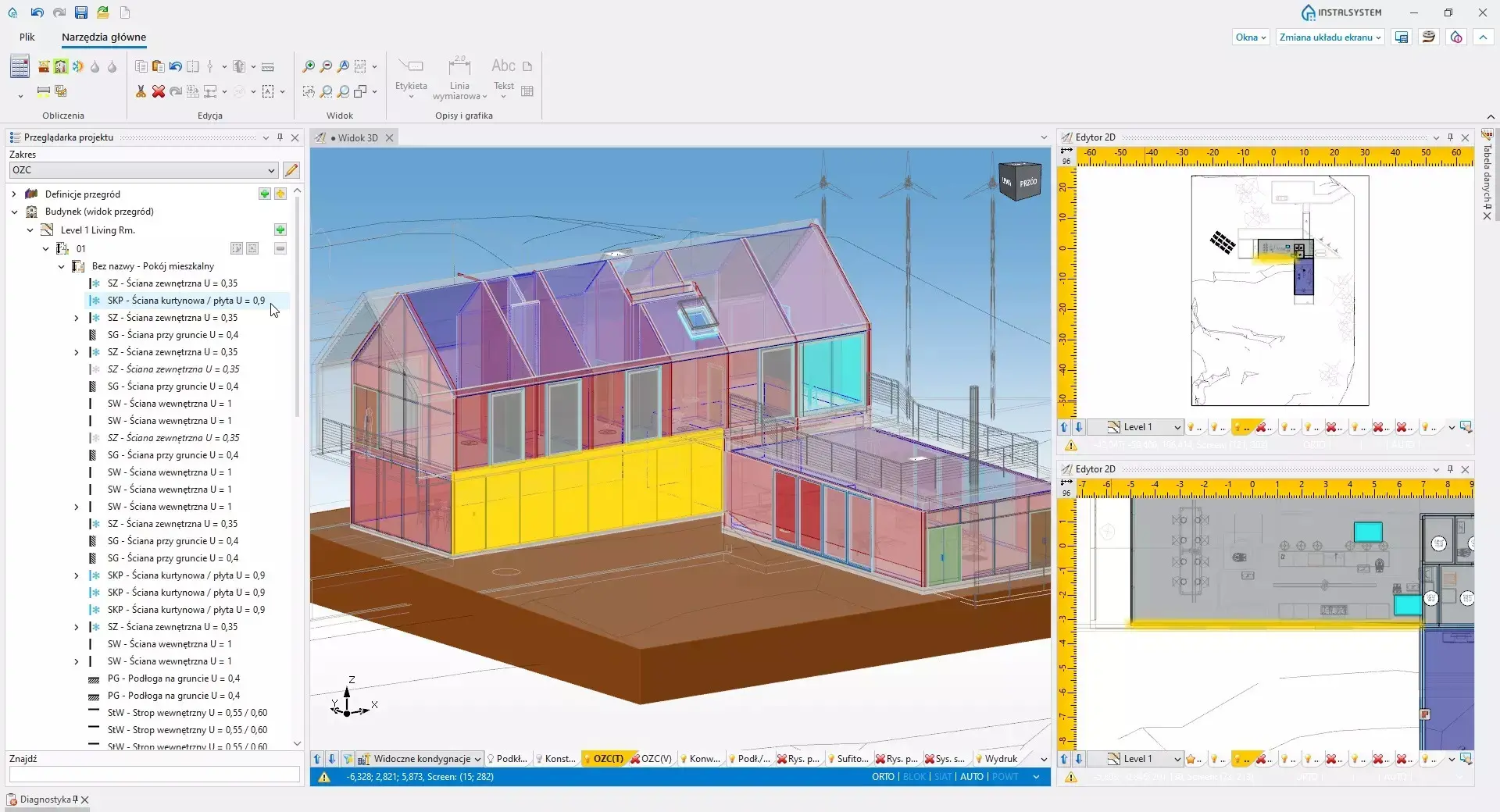1500x812 pixels.
Task: Click the red X delete icon
Action: click(159, 91)
